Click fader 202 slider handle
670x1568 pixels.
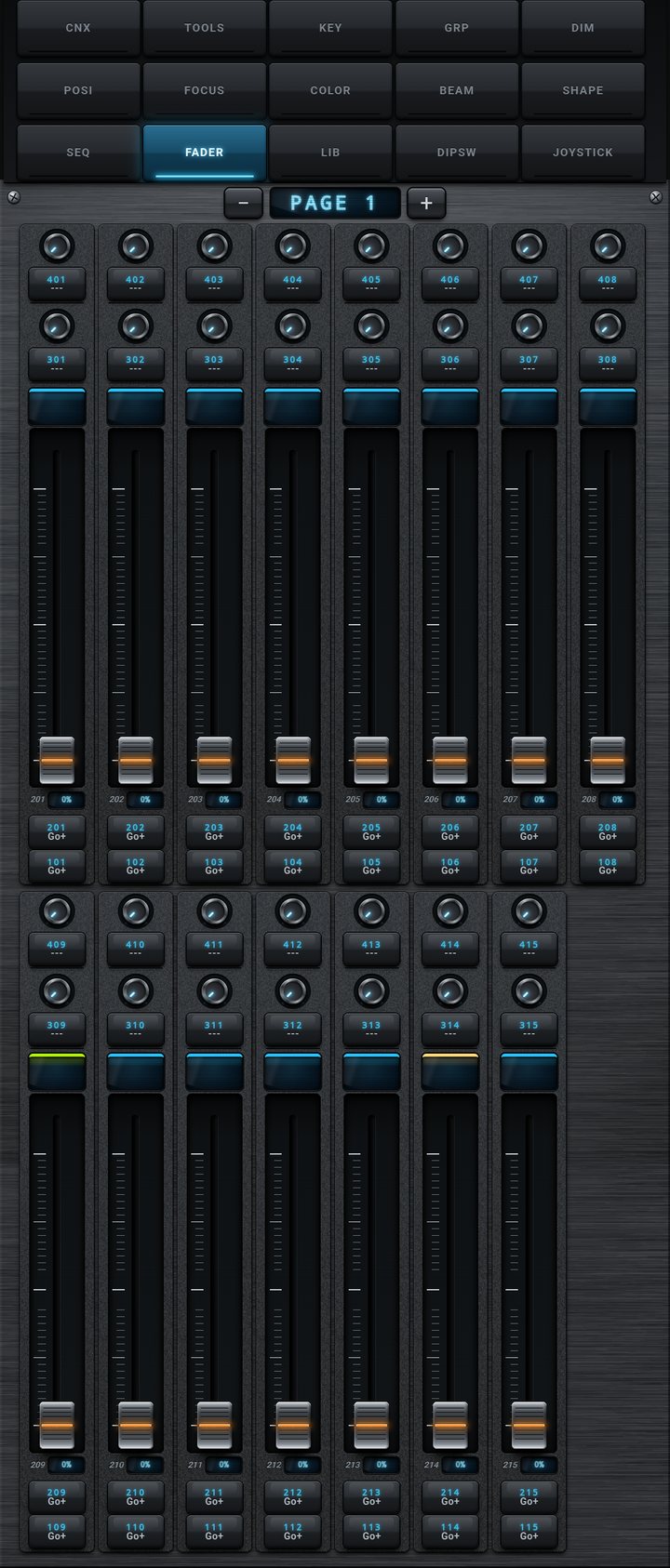(136, 760)
